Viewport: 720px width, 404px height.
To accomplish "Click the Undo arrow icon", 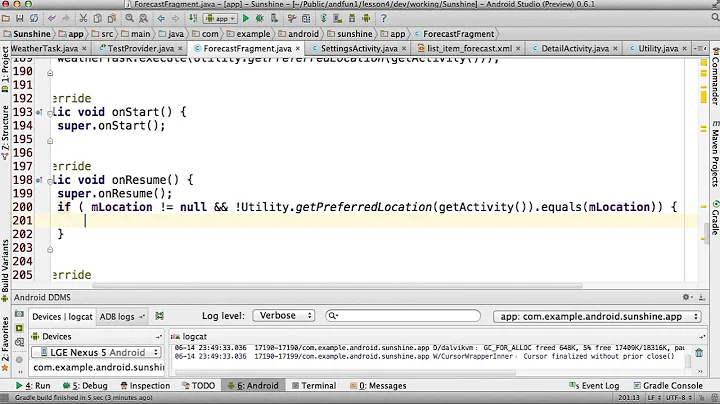I will (51, 18).
